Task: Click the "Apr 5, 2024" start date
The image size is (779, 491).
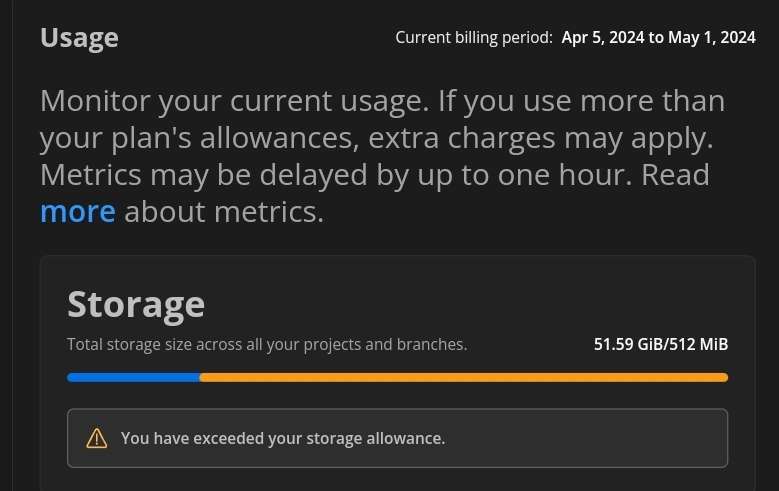Action: point(603,38)
